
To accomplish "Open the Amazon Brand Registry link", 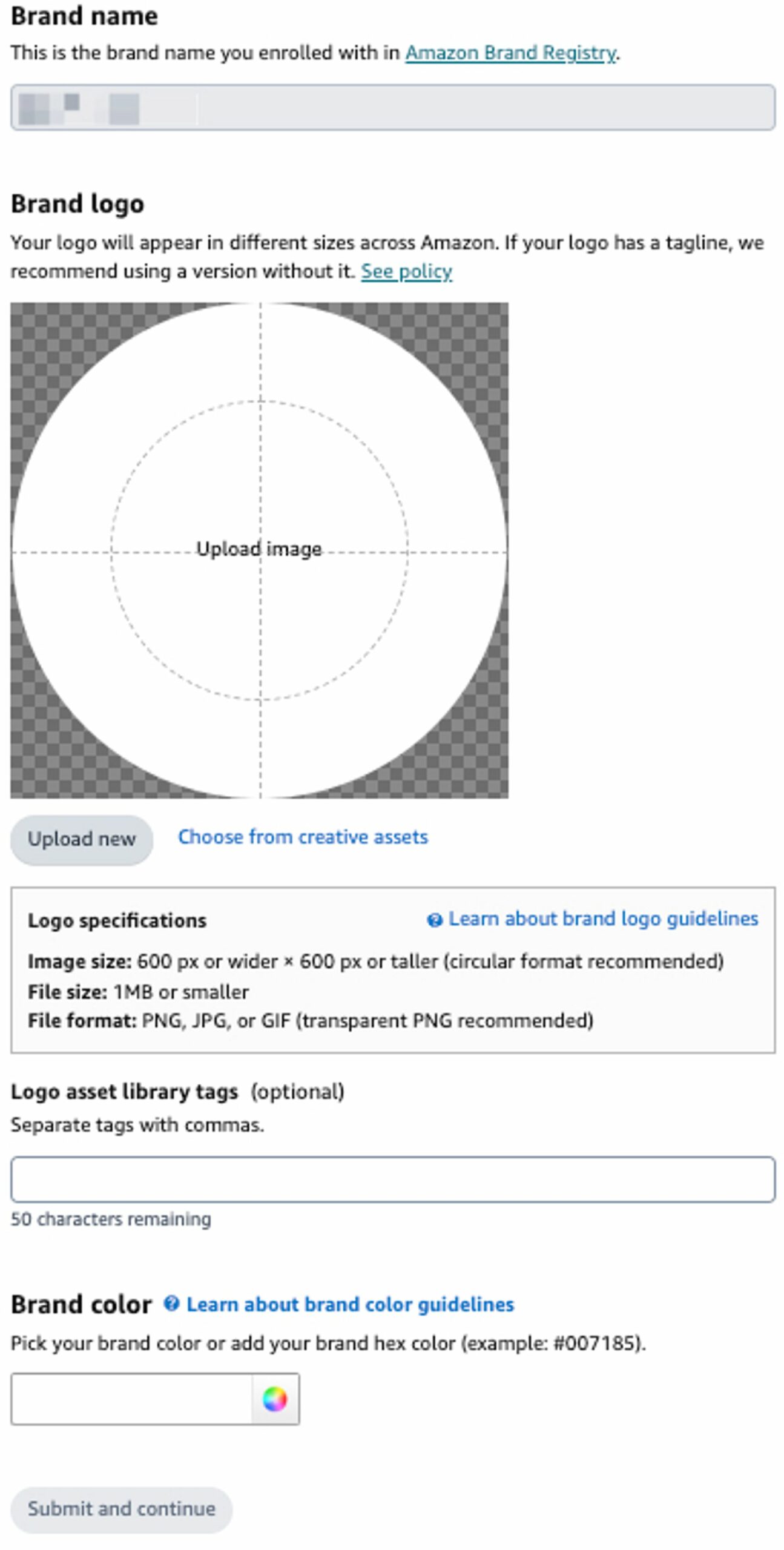I will click(x=510, y=53).
